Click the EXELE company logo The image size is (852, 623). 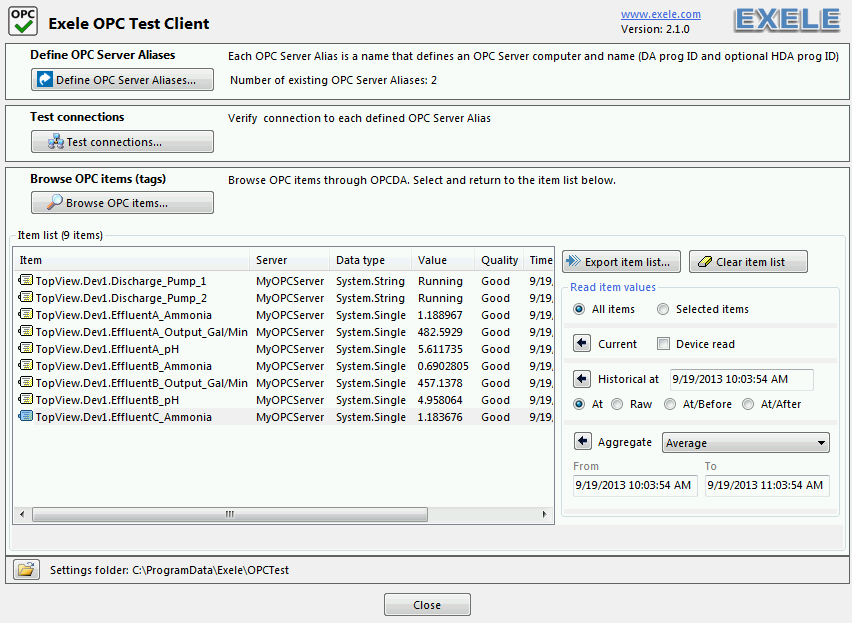[x=787, y=21]
